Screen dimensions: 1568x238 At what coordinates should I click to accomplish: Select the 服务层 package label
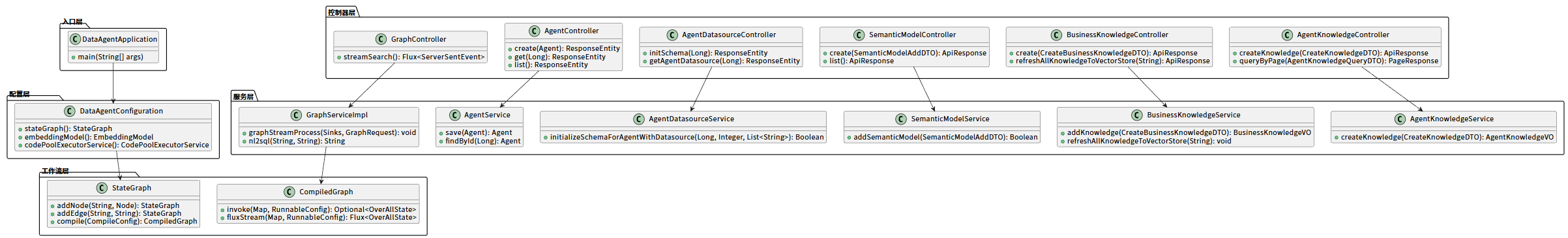pyautogui.click(x=243, y=97)
